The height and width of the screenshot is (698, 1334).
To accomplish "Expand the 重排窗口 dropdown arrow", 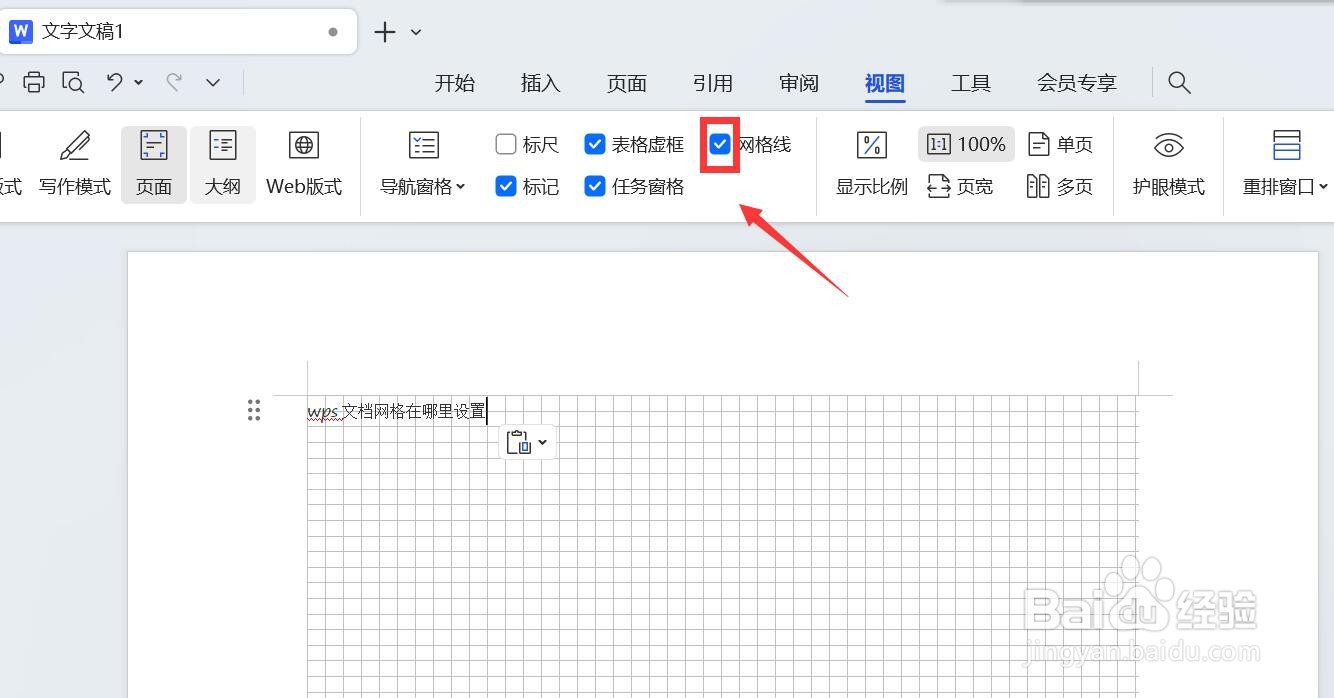I will point(1323,187).
